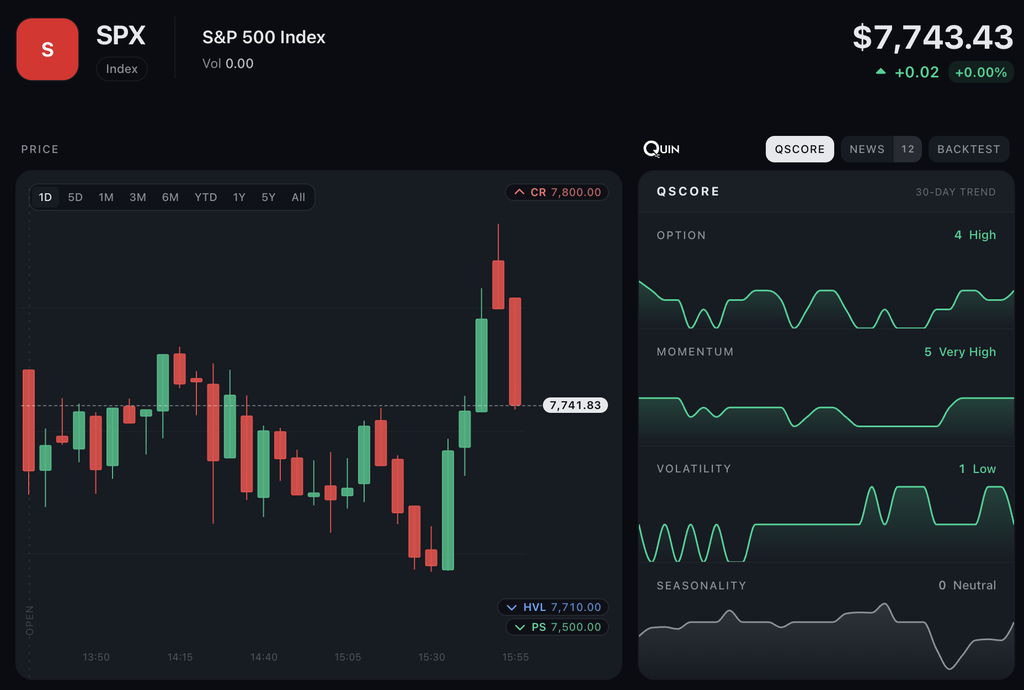Click the SPX ticker symbol
The width and height of the screenshot is (1024, 690).
coord(121,35)
